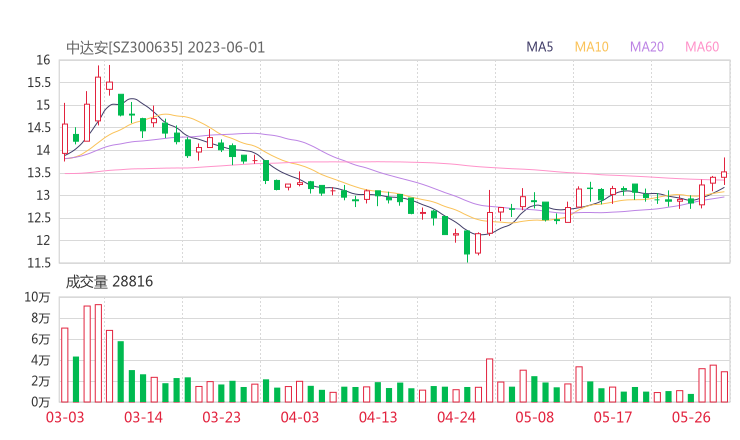Click the MA5 legend label

click(x=539, y=47)
